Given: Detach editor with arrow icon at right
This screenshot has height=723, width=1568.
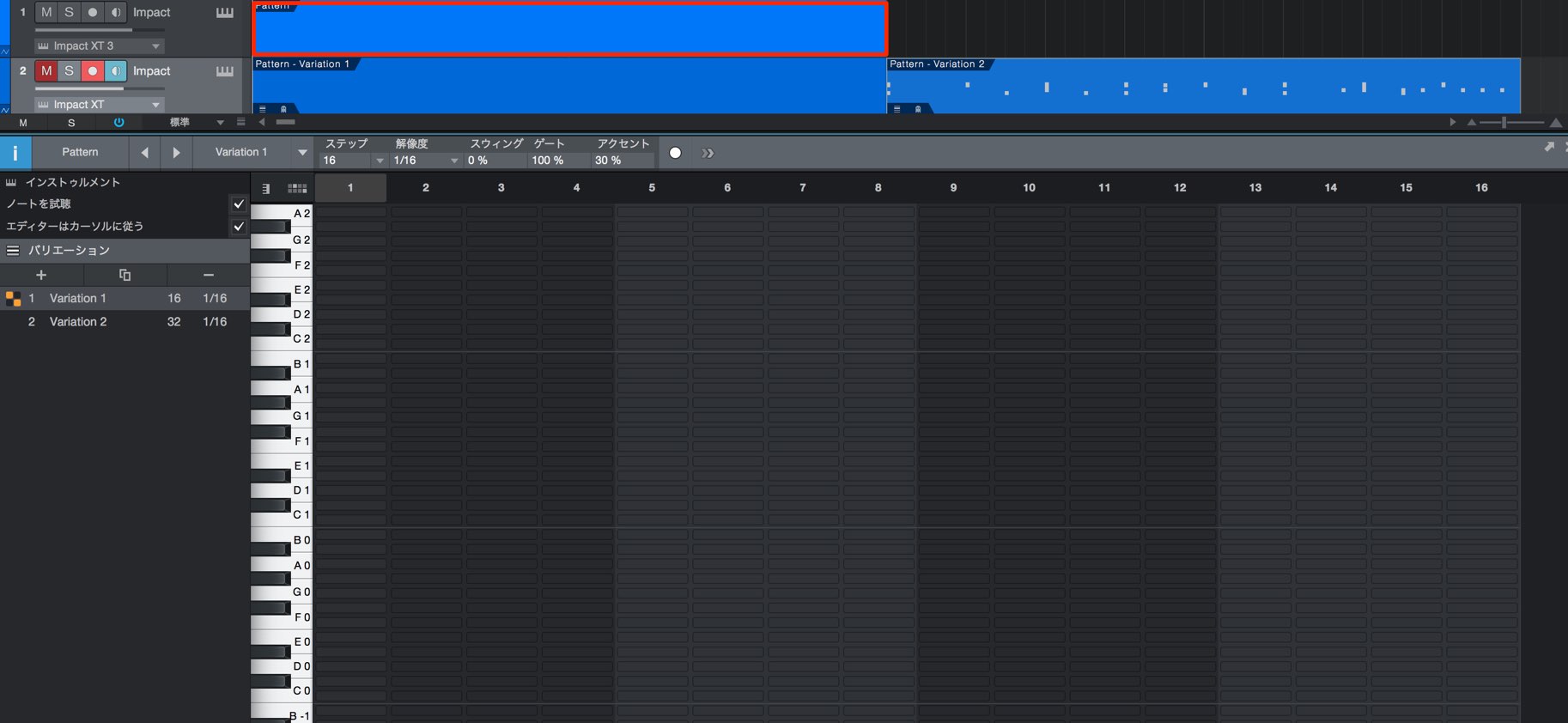Looking at the screenshot, I should [x=1549, y=147].
